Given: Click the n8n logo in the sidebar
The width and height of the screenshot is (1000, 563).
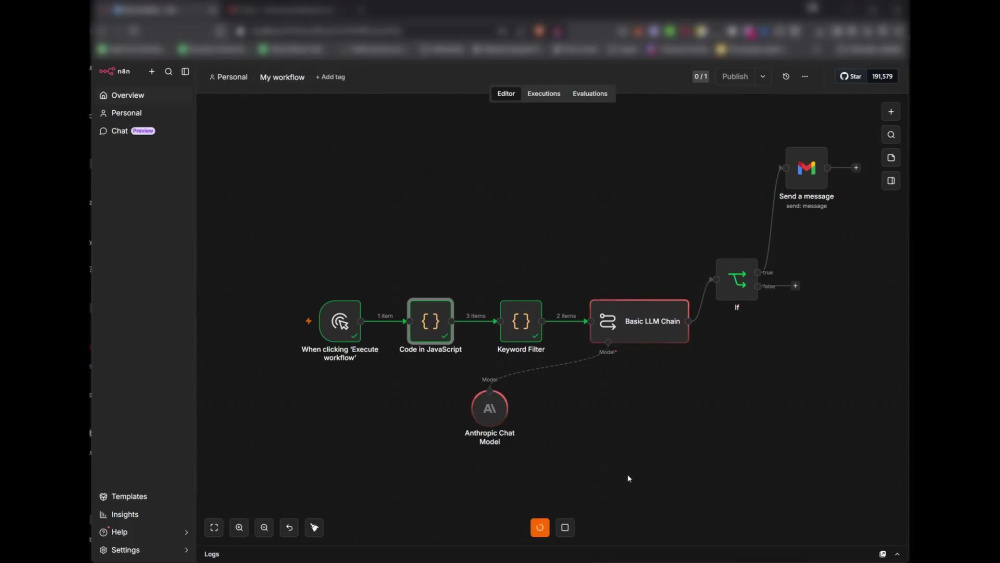Looking at the screenshot, I should click(x=115, y=71).
